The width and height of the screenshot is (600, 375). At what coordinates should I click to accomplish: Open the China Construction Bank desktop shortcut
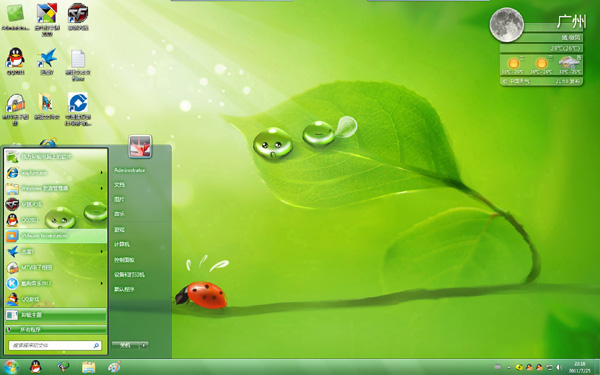coord(78,109)
